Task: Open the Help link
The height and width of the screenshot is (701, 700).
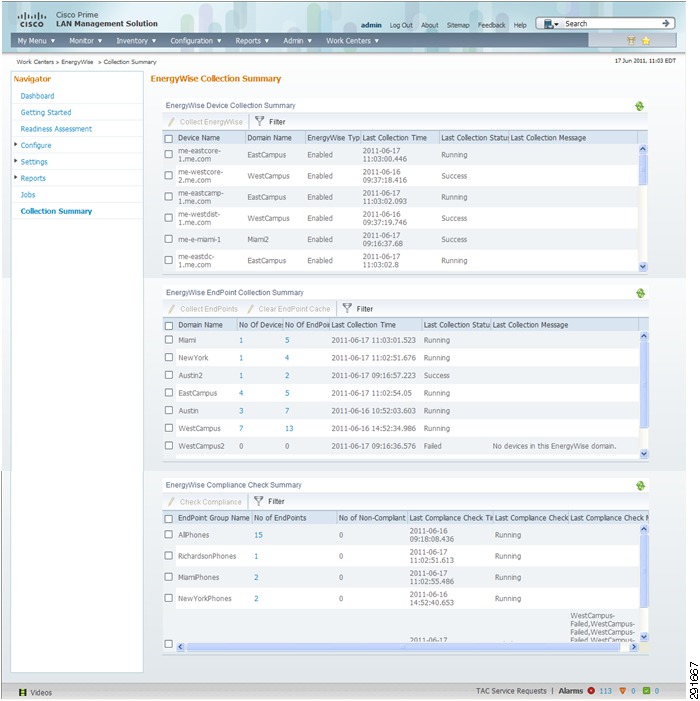Action: coord(520,25)
